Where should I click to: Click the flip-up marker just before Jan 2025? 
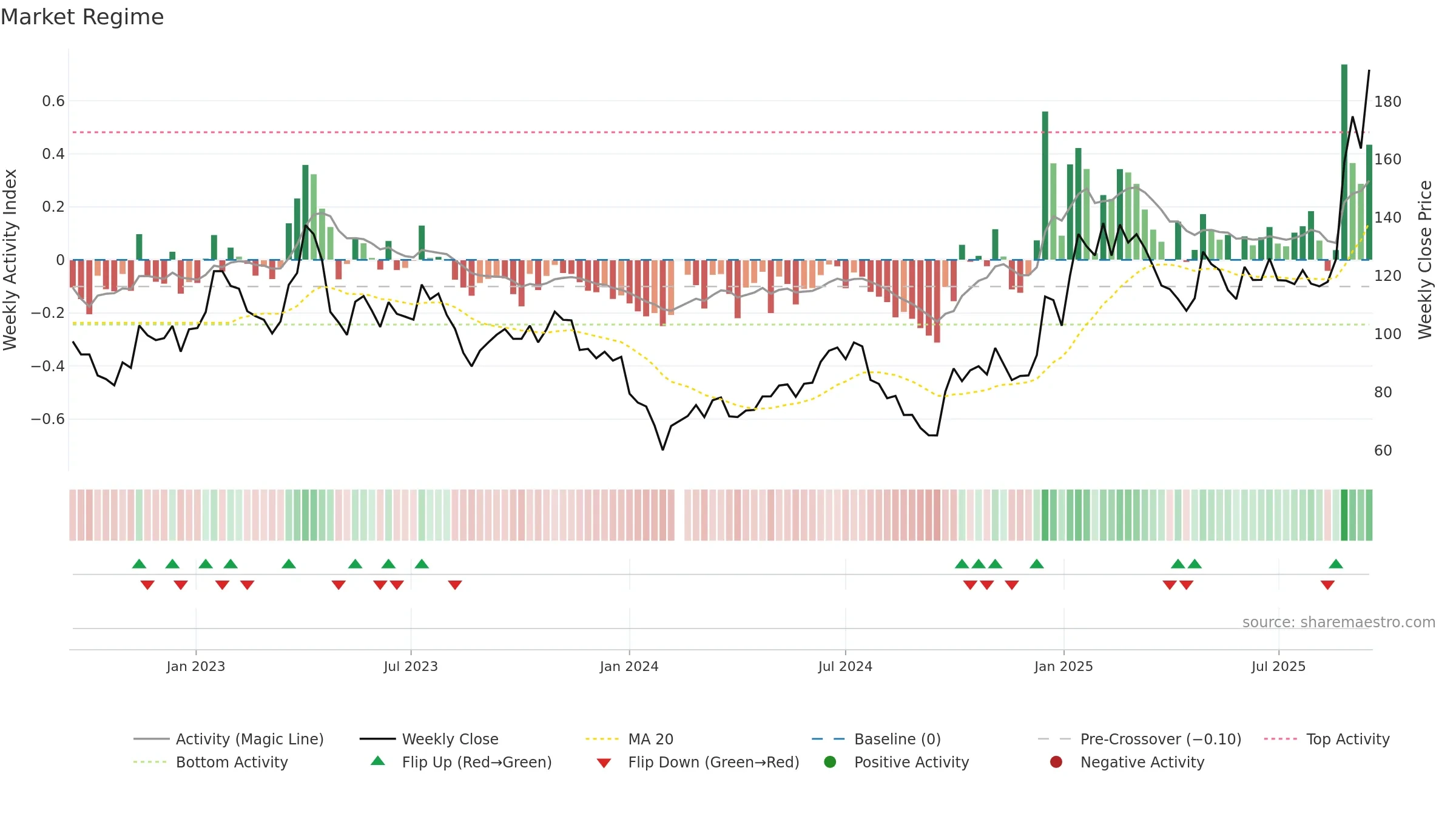(x=1037, y=564)
